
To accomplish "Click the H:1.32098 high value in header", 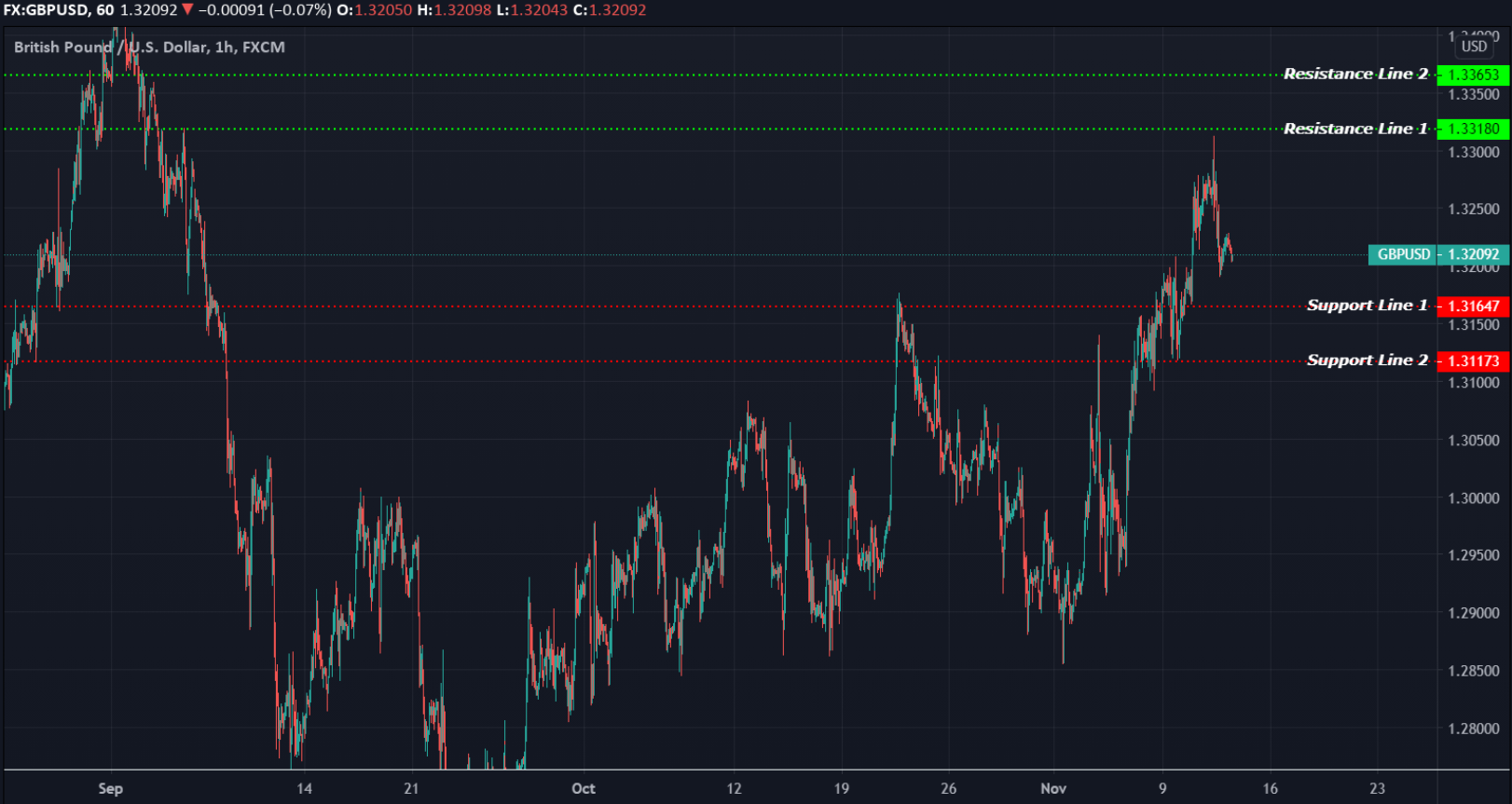I will tap(453, 10).
